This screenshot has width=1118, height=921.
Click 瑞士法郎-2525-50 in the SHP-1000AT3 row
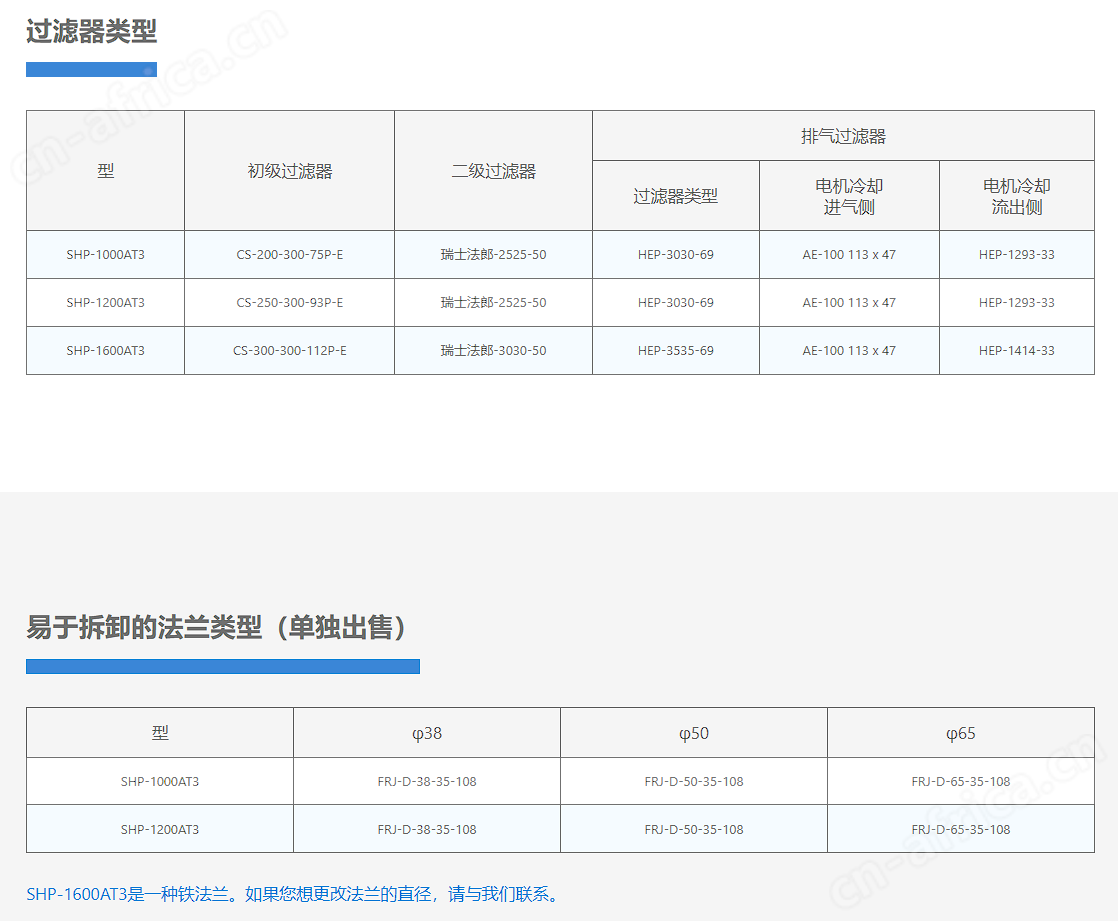click(493, 254)
